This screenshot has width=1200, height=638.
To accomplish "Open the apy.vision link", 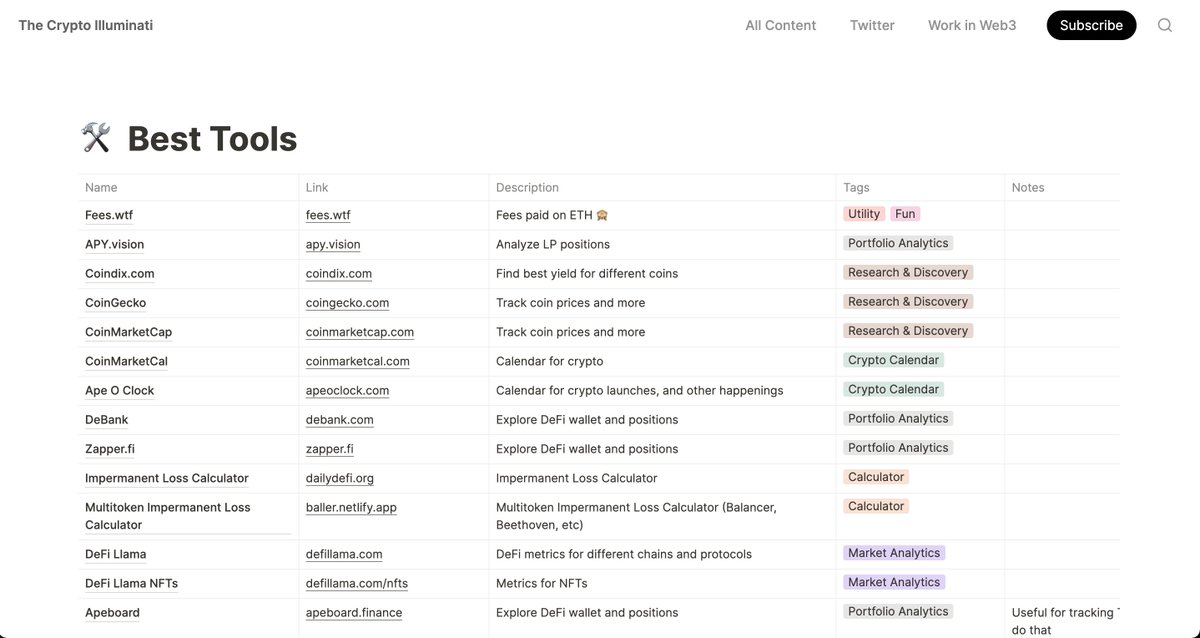I will (x=333, y=244).
